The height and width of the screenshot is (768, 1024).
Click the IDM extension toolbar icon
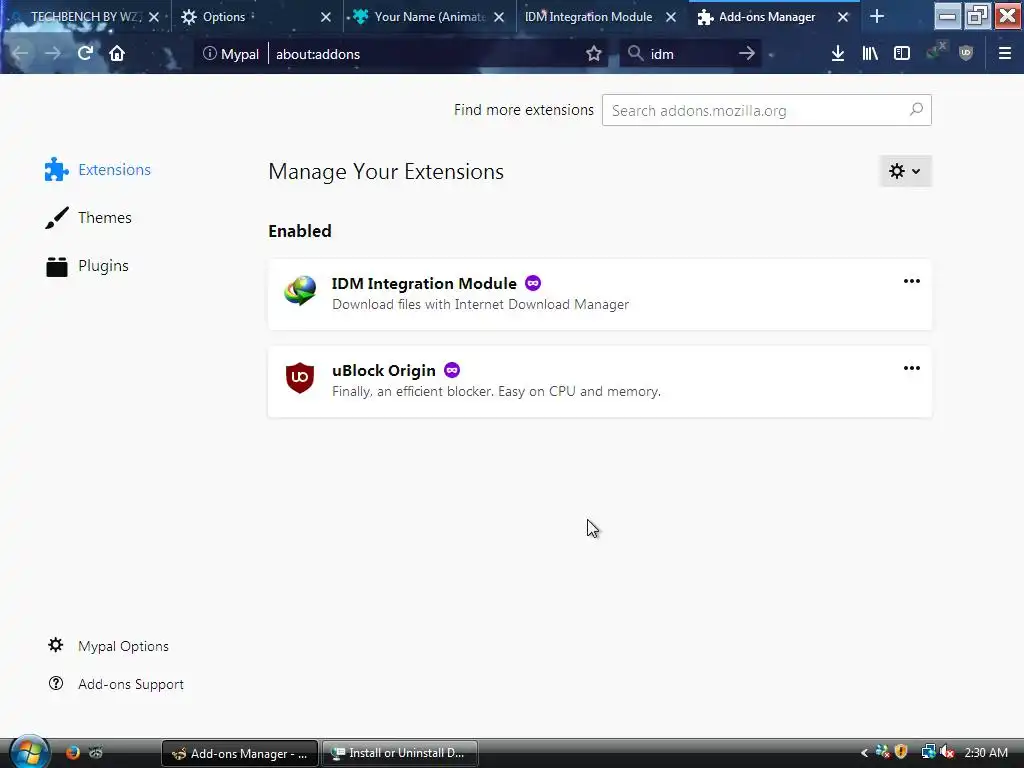tap(935, 51)
